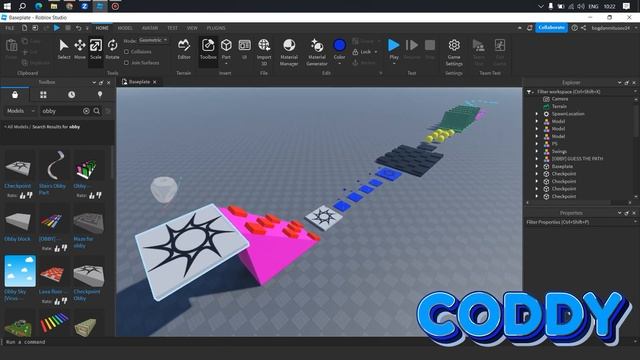Open Toolbox Inventory grid tab

[x=43, y=95]
